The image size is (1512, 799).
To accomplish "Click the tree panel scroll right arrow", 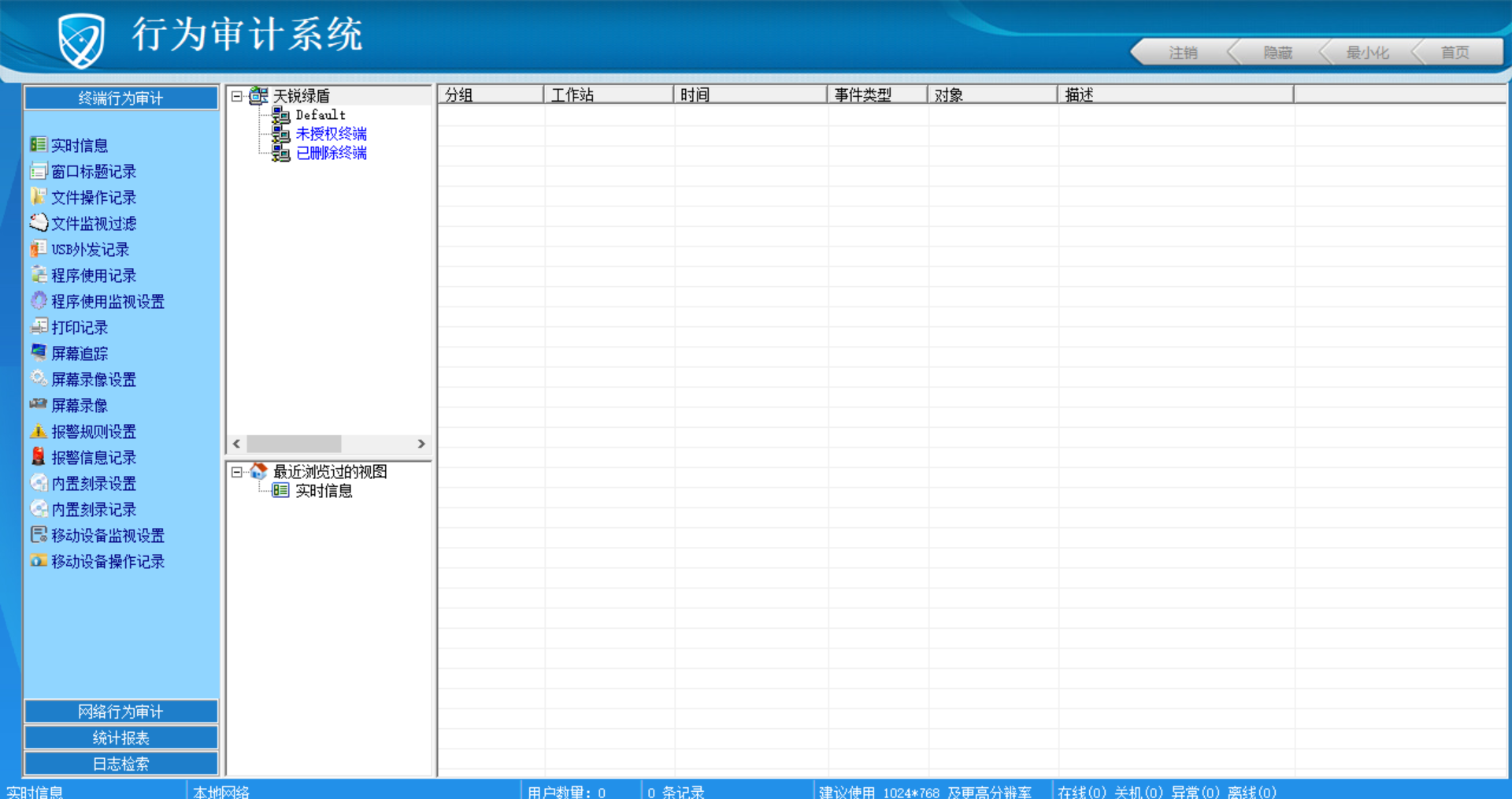I will (x=421, y=444).
